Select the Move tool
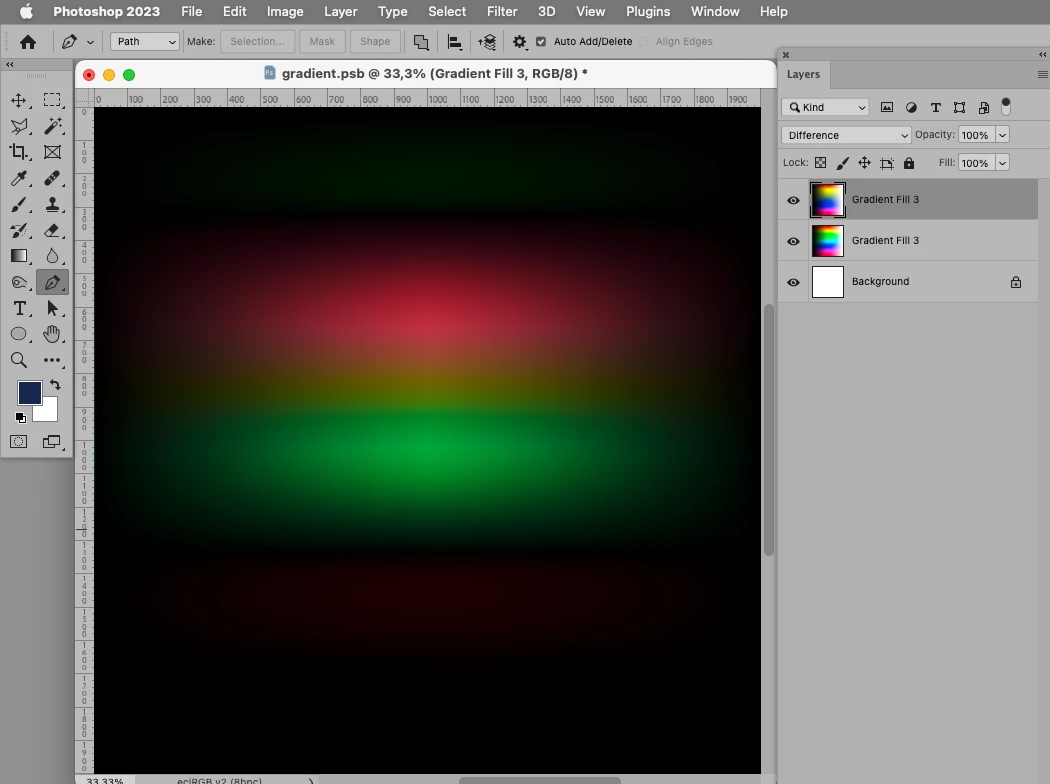 [x=19, y=100]
